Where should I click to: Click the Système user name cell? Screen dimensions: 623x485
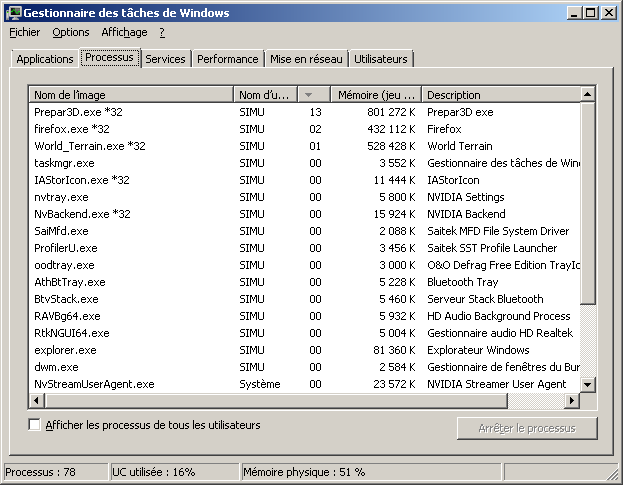(260, 384)
